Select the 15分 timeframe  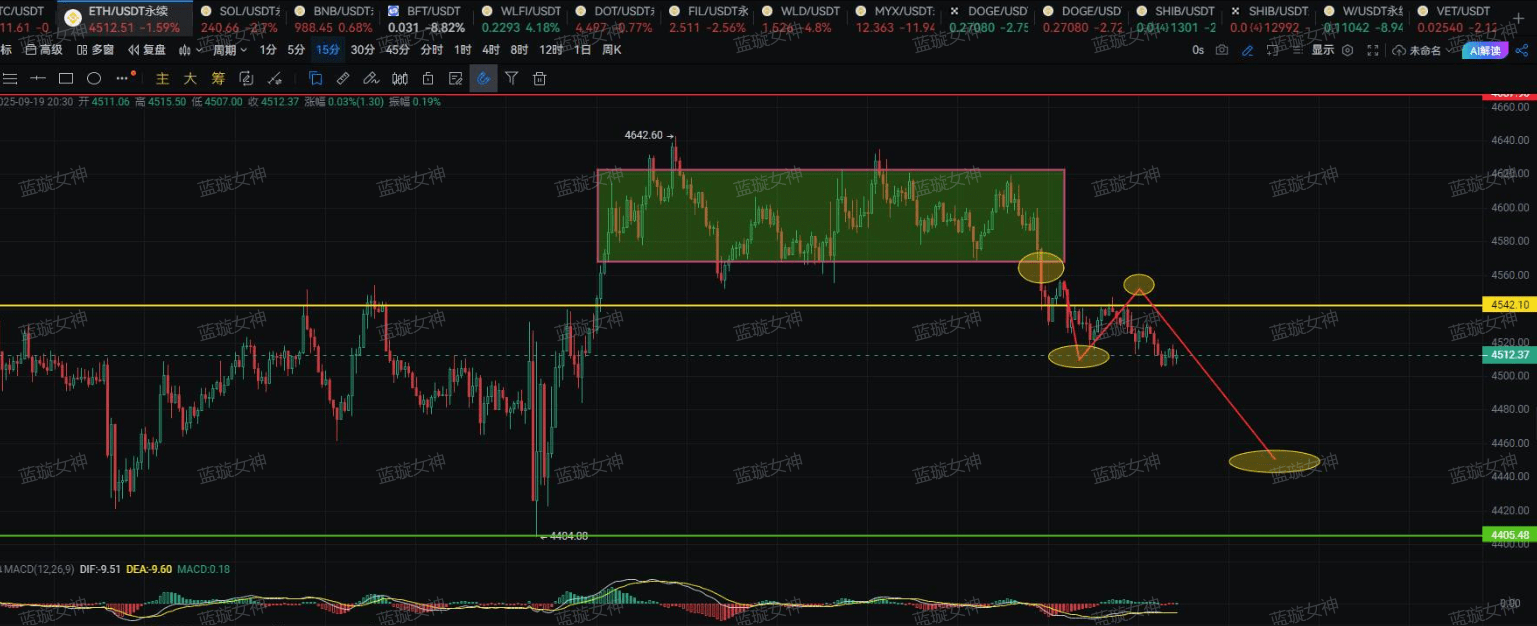(327, 50)
